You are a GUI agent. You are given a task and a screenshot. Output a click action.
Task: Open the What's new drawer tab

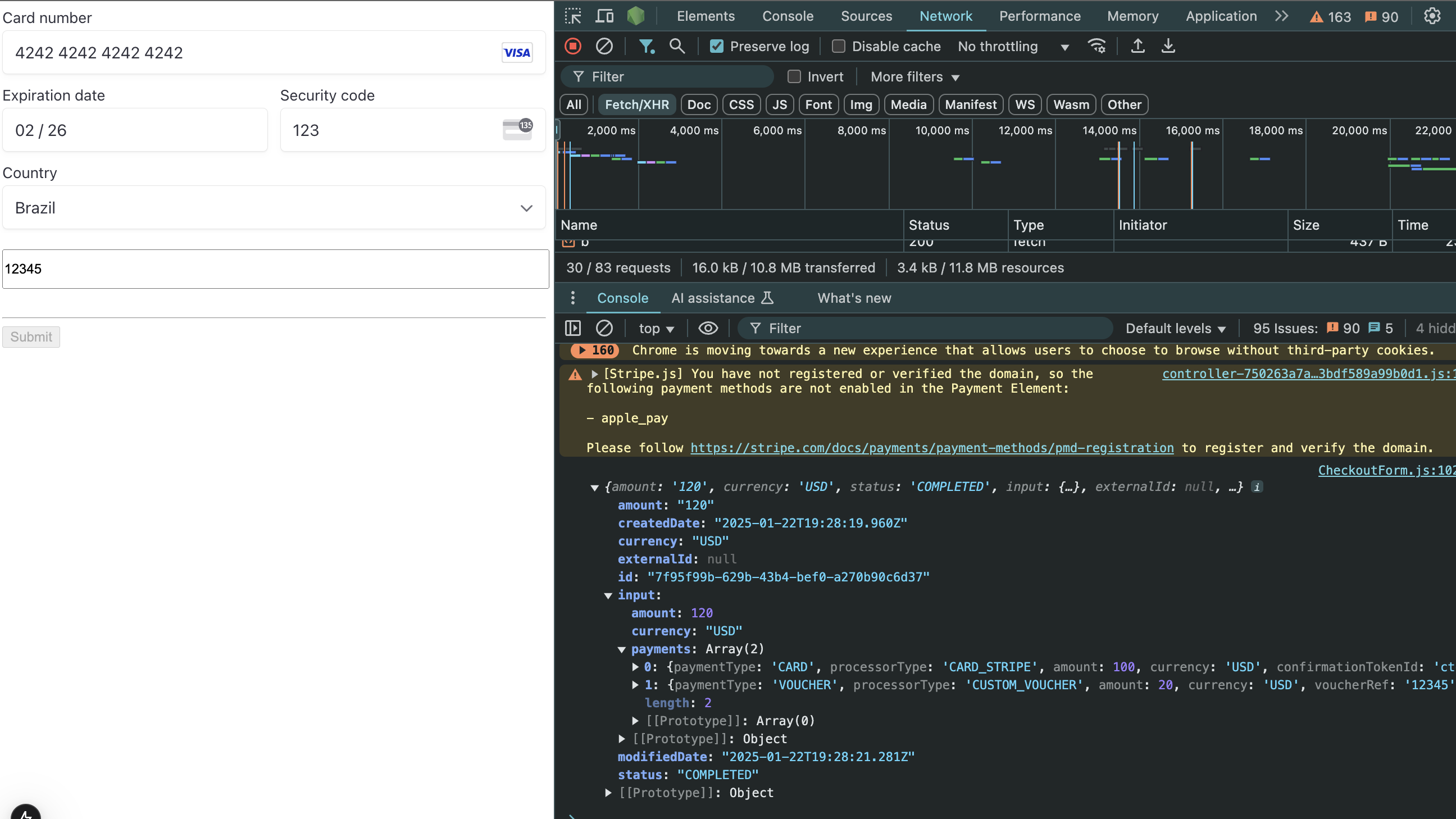point(853,298)
